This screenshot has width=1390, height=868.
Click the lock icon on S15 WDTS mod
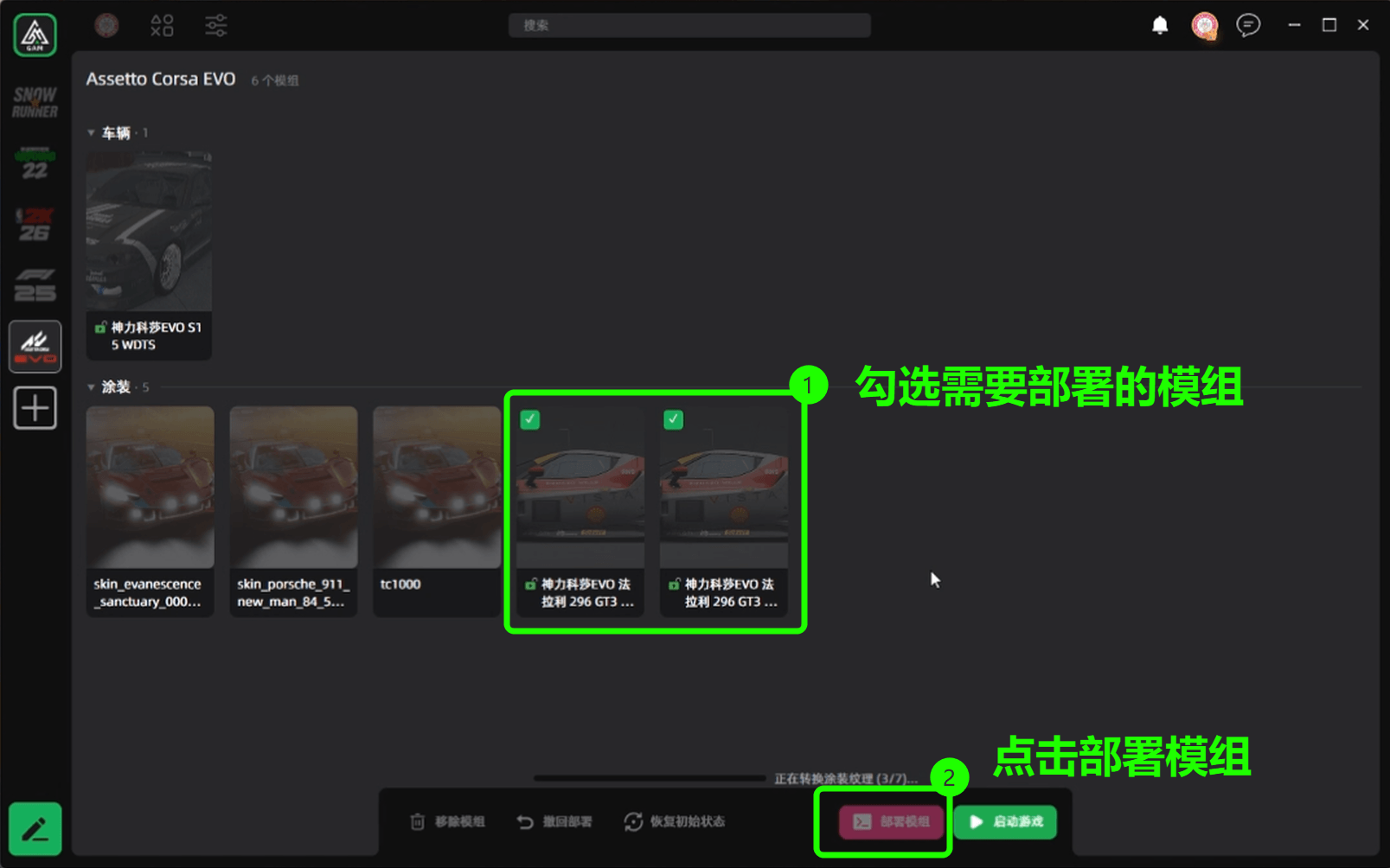pos(100,328)
